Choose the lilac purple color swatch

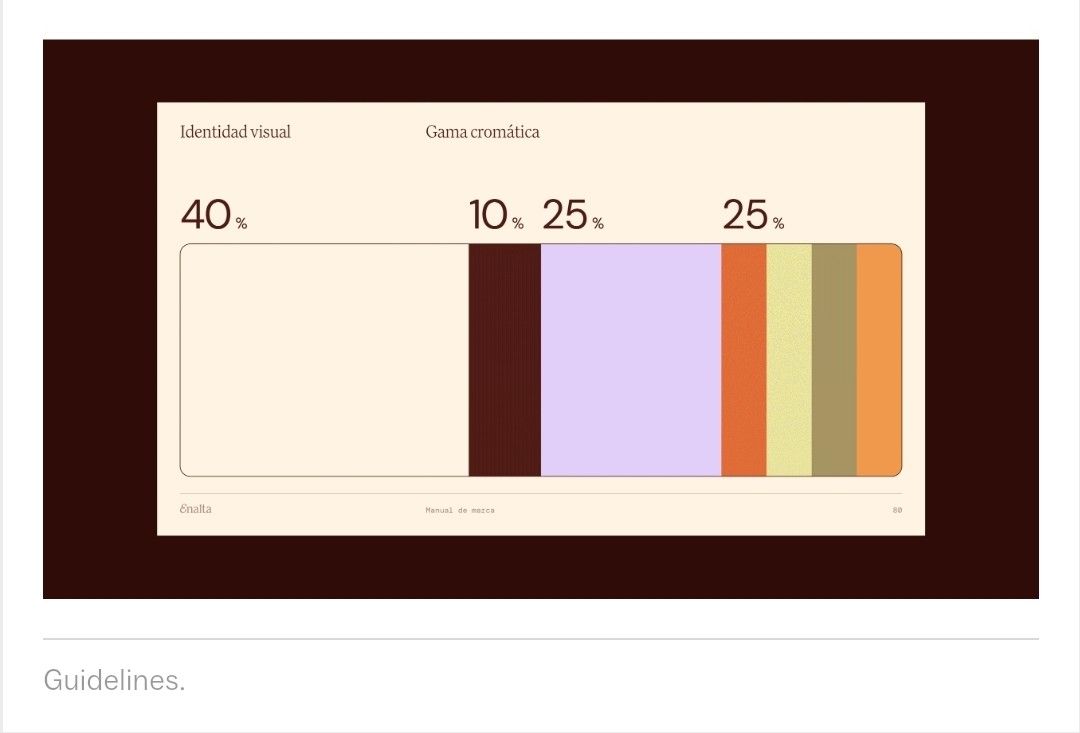click(x=630, y=360)
